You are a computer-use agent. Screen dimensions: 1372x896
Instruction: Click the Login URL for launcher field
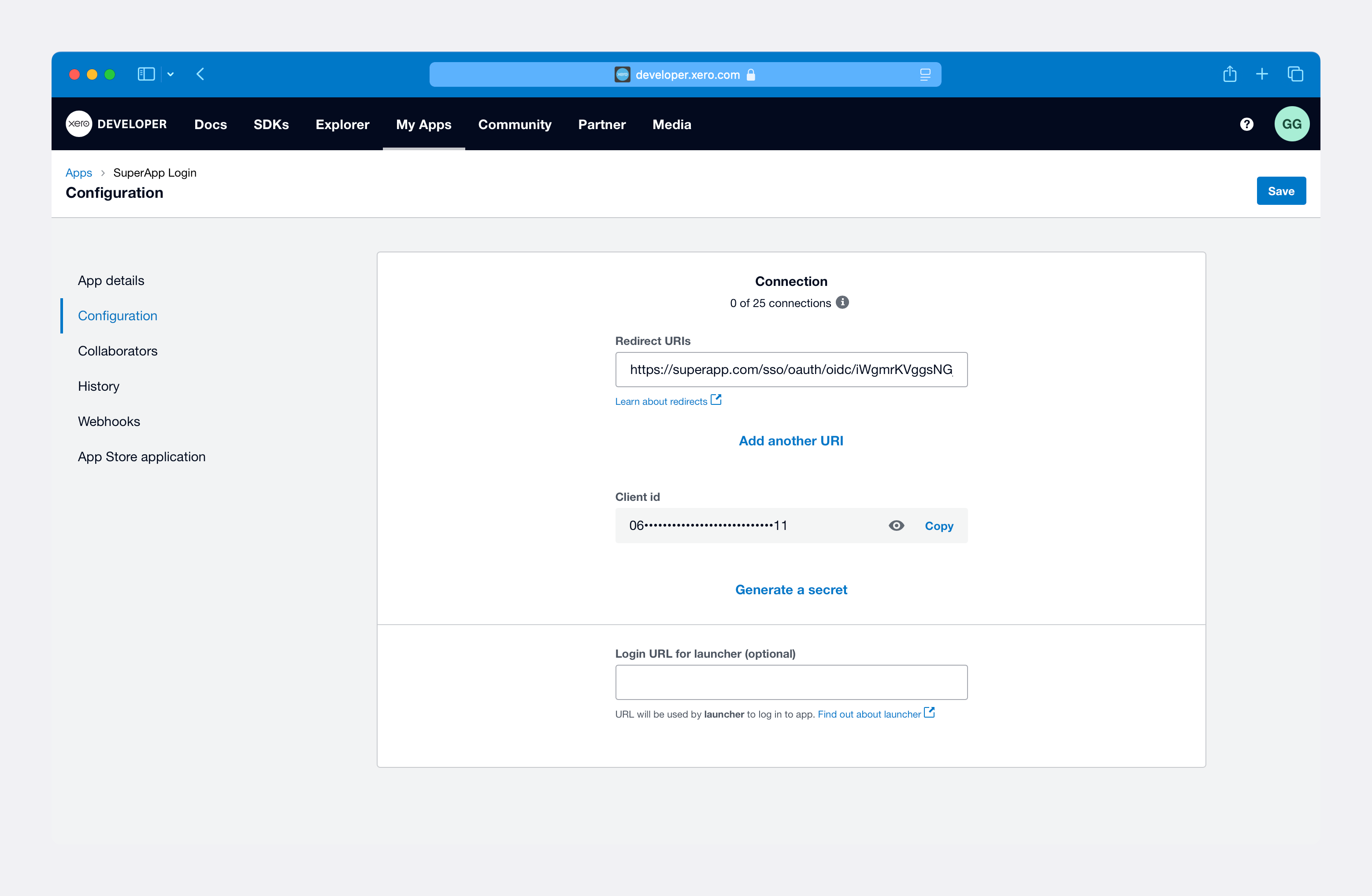point(791,682)
